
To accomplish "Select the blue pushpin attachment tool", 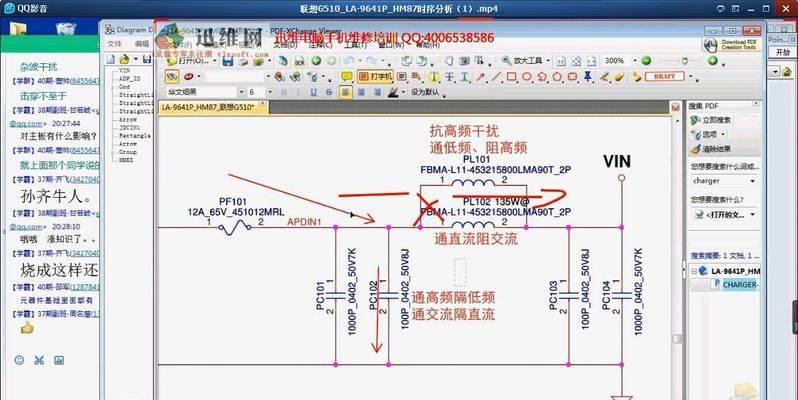I will point(588,77).
